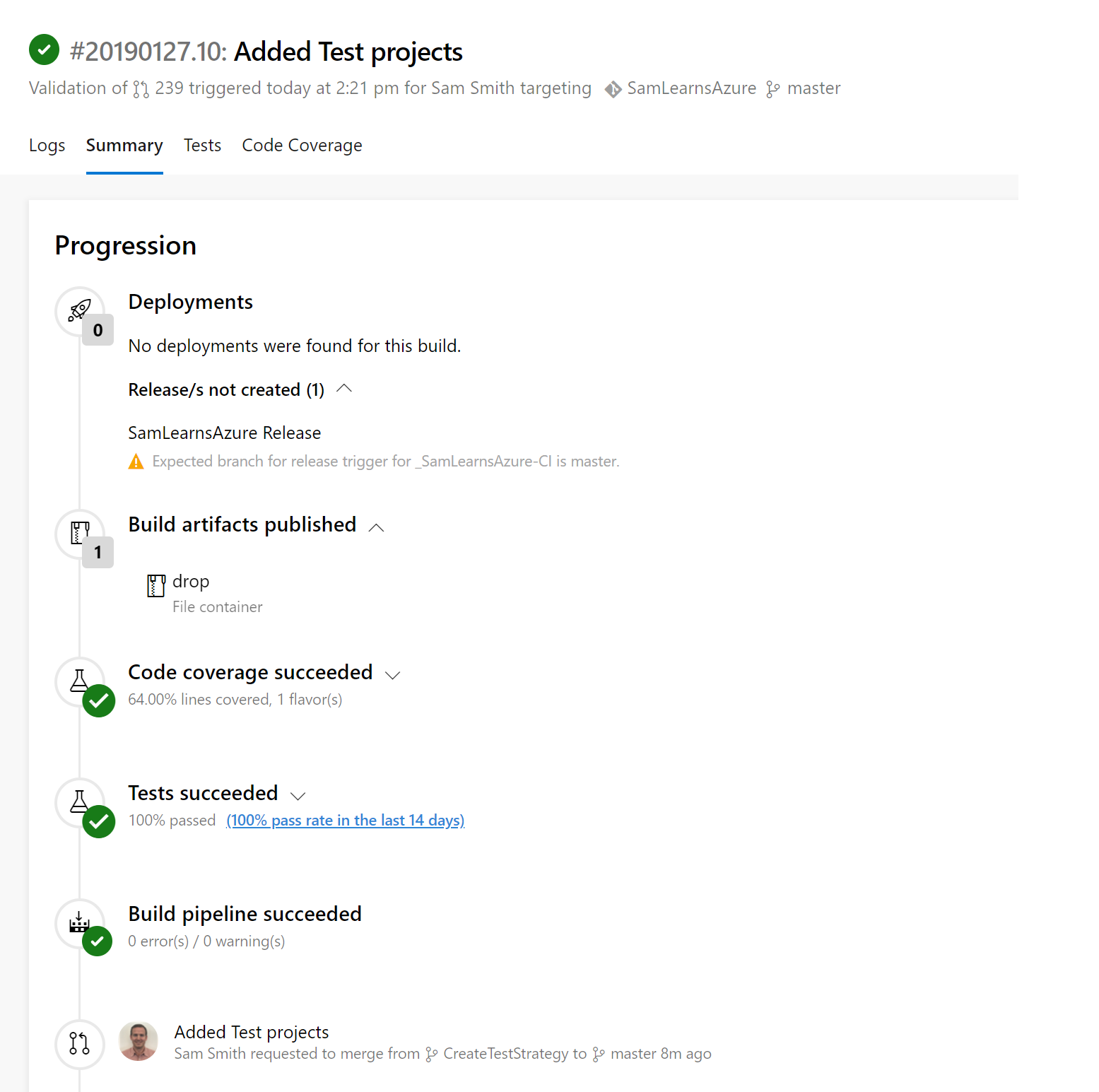
Task: Collapse the Release/s not created section
Action: (344, 389)
